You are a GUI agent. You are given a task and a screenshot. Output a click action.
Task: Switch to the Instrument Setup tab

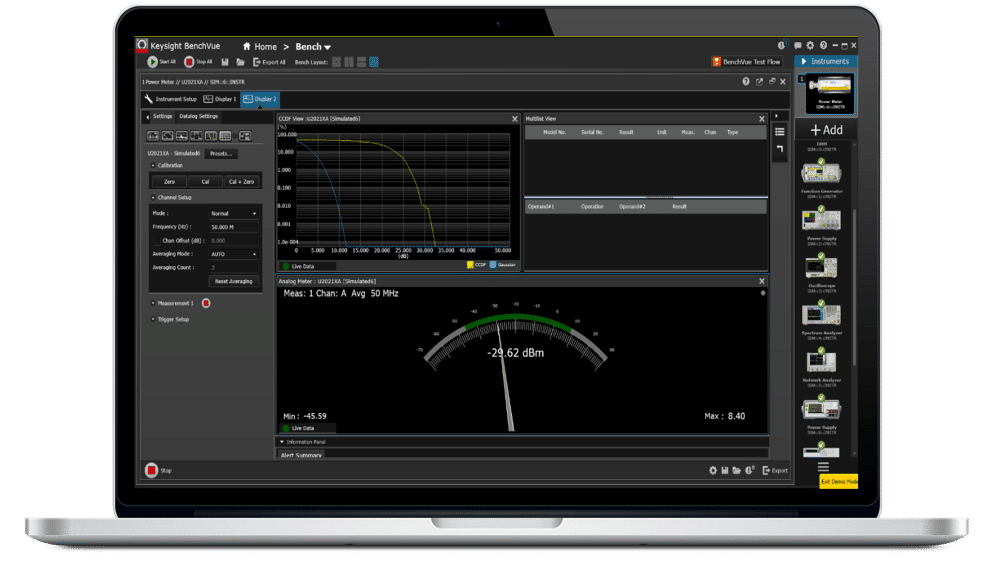point(170,99)
